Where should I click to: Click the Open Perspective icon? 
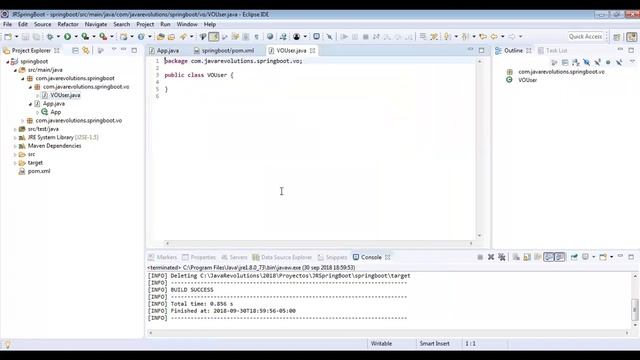(x=617, y=37)
